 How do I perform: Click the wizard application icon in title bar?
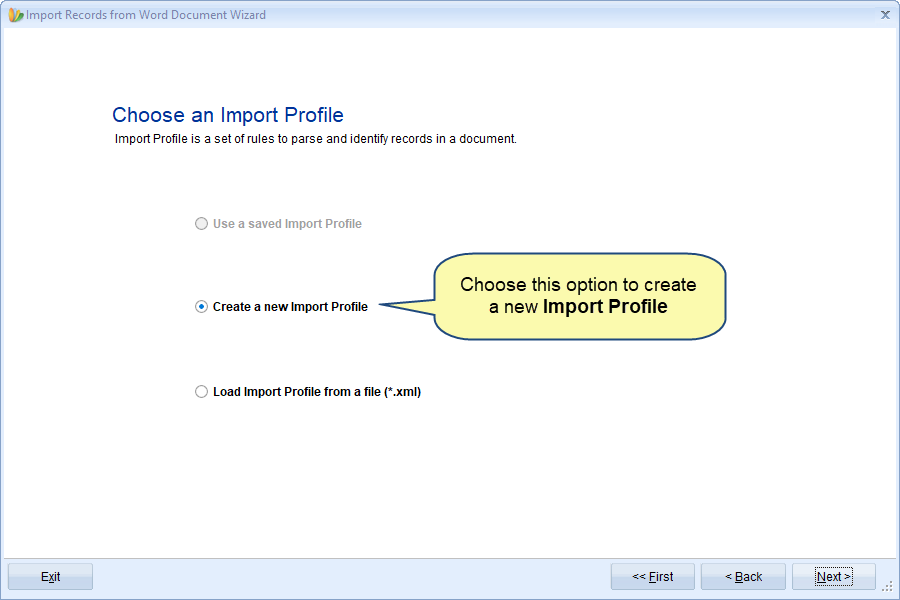(x=15, y=15)
